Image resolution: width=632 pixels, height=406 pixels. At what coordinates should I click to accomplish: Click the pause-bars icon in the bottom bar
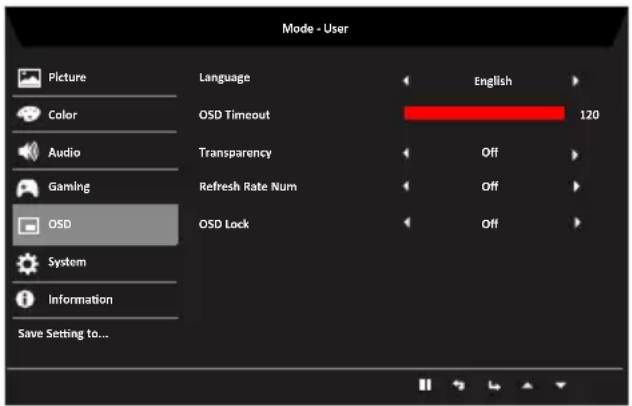(425, 385)
